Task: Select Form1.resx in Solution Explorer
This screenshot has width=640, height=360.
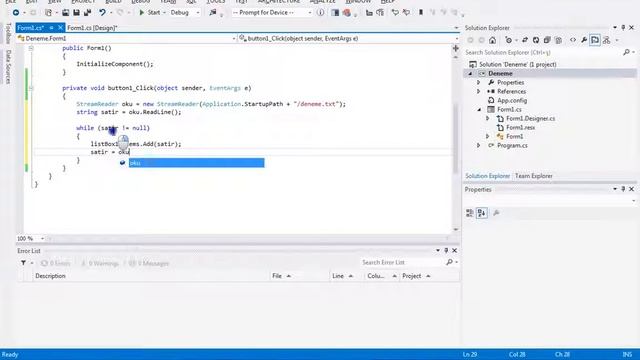Action: click(520, 127)
